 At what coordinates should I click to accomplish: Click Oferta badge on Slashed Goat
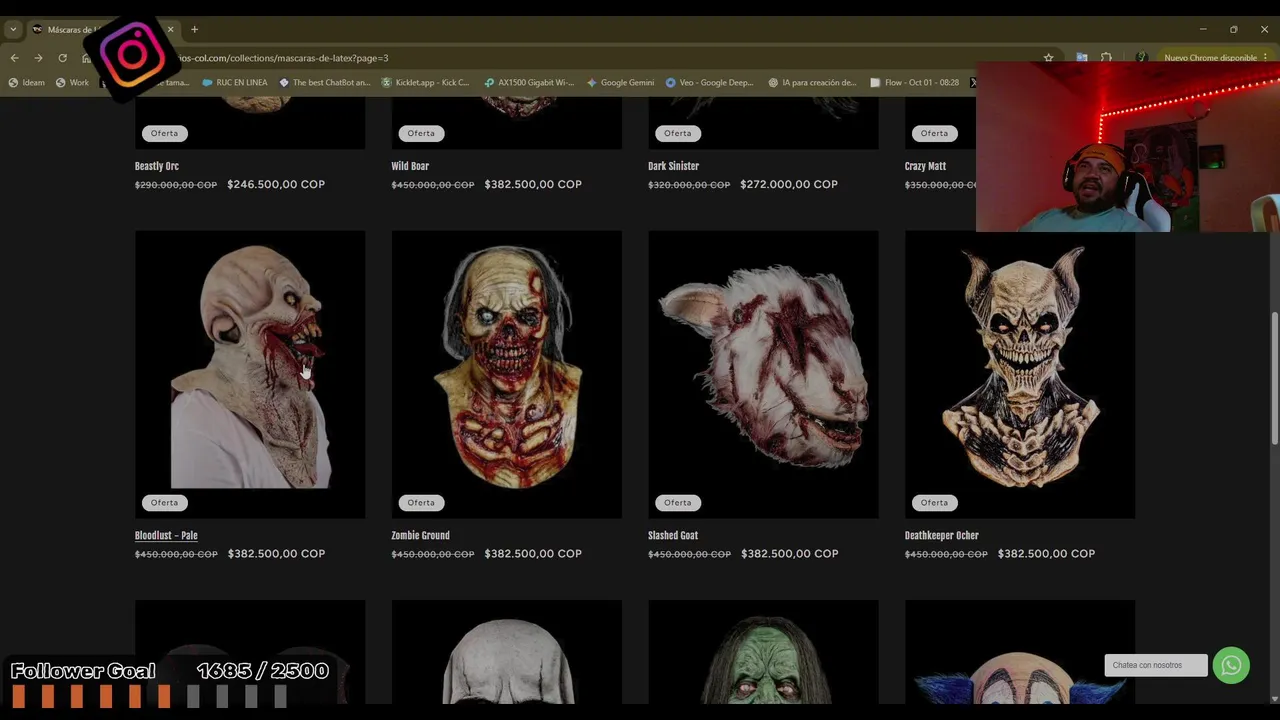pos(677,503)
